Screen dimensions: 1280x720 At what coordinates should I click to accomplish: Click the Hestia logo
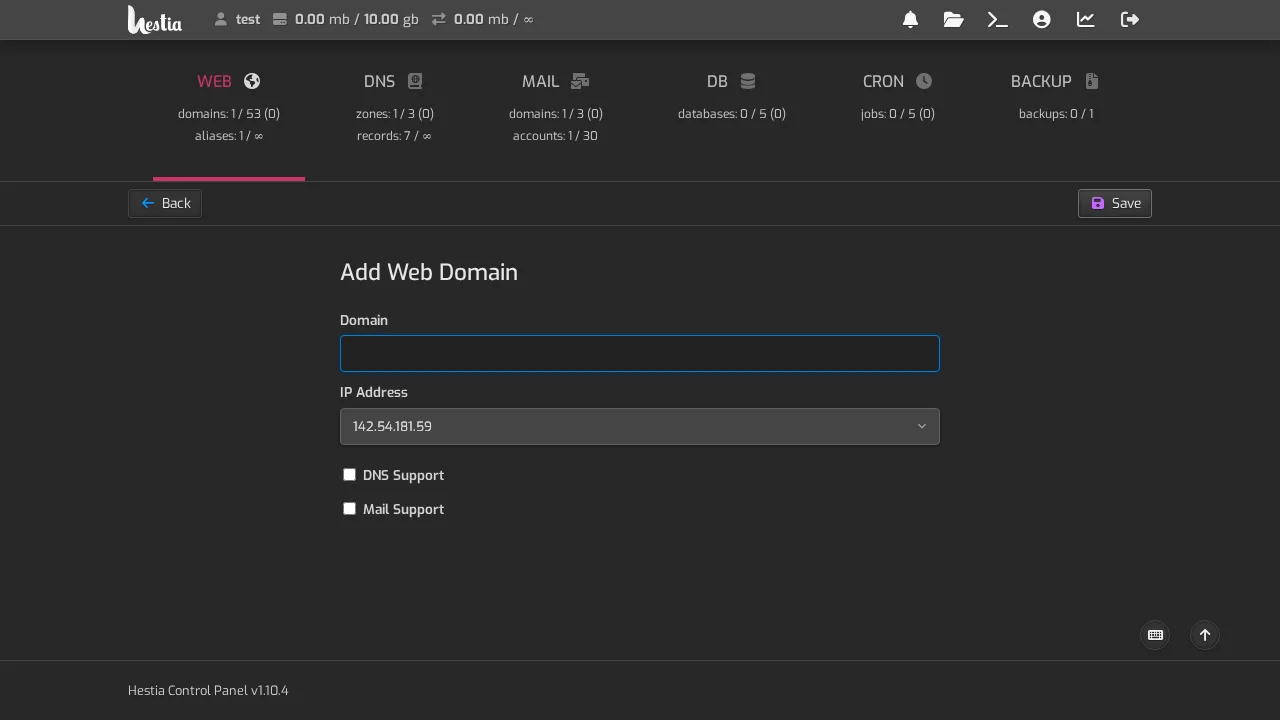(x=155, y=19)
